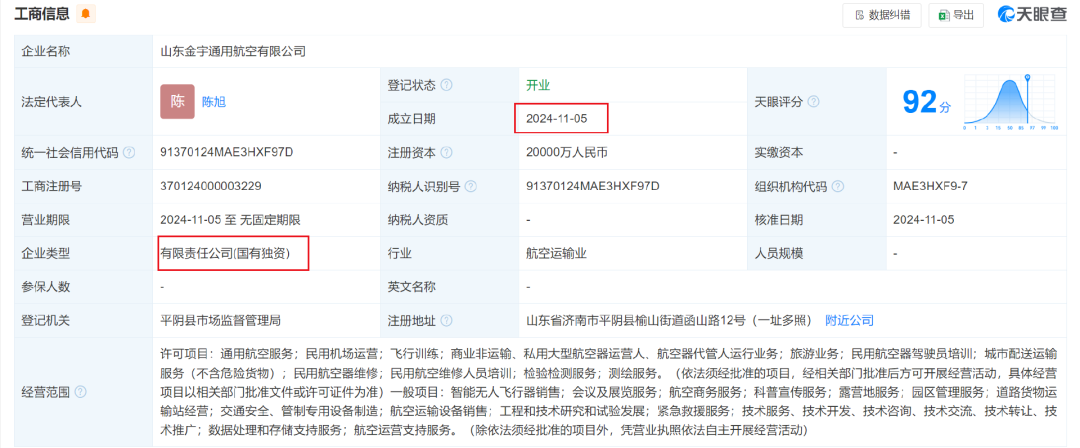
Task: Click the company name 山东金宇通用航空有限公司
Action: 233,51
